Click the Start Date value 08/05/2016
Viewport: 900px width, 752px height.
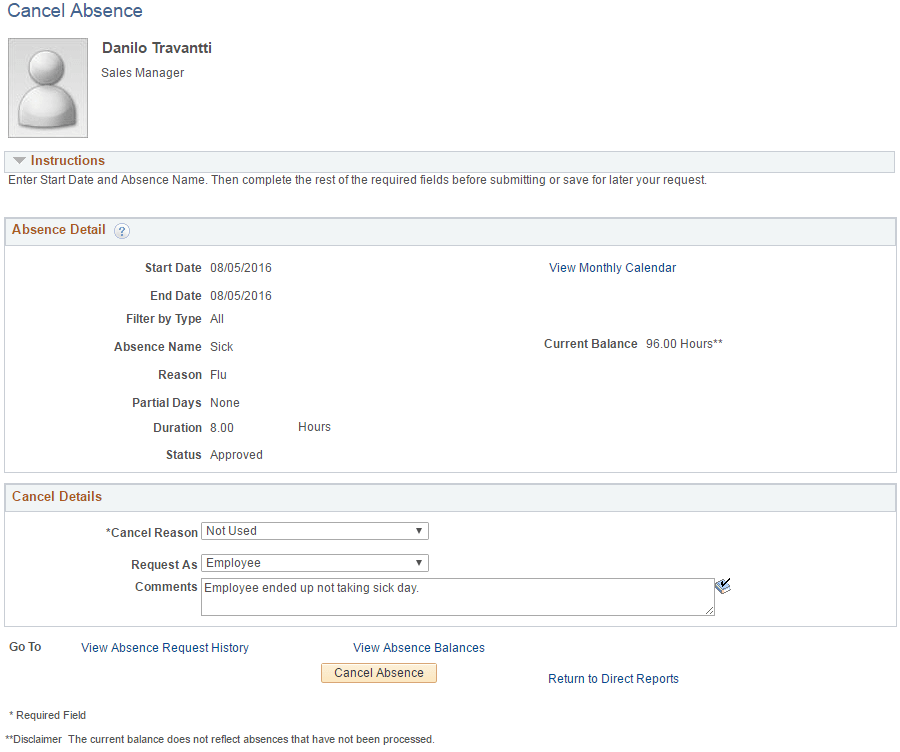click(239, 267)
